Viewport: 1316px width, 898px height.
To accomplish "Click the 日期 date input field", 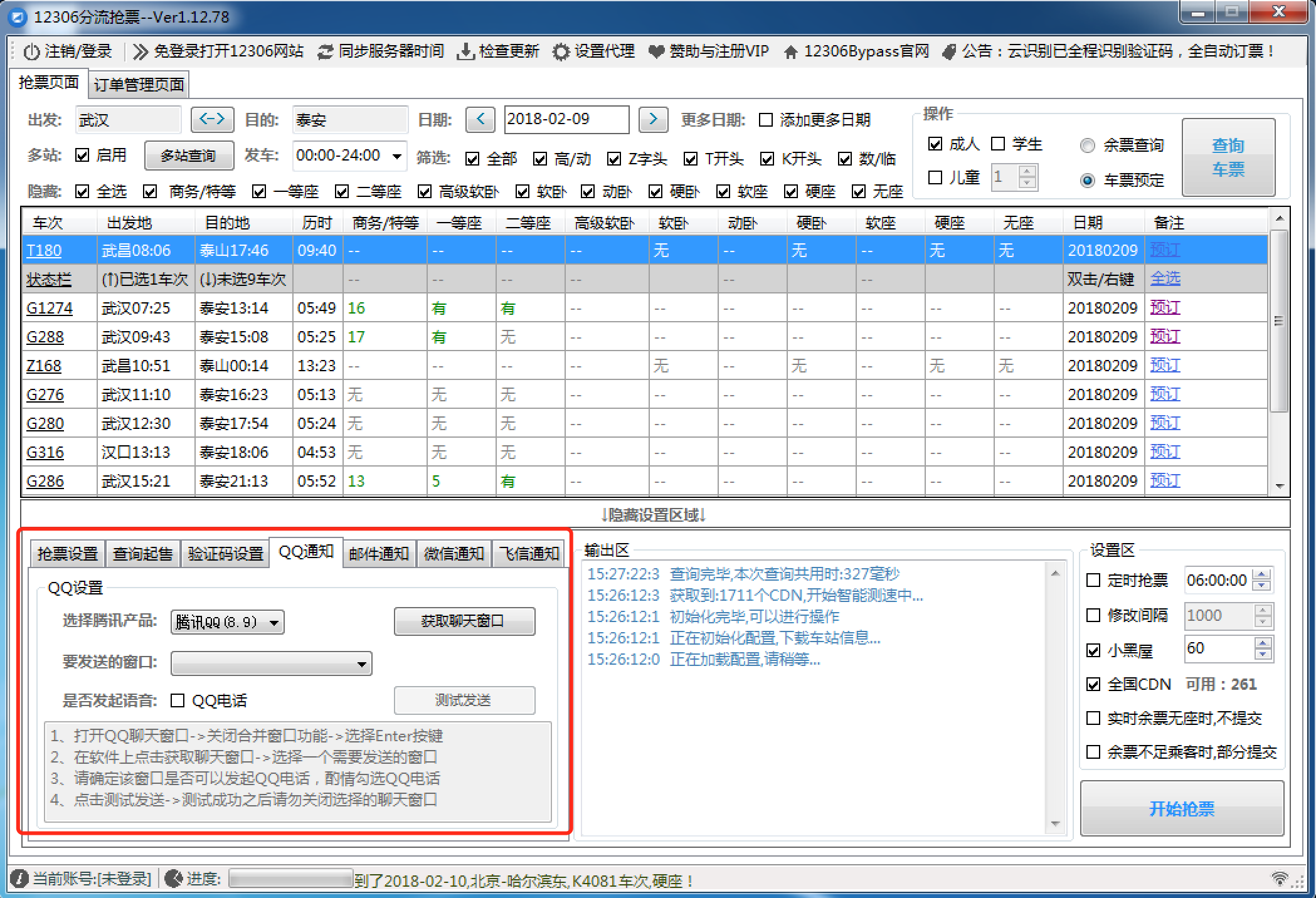I will coord(566,119).
